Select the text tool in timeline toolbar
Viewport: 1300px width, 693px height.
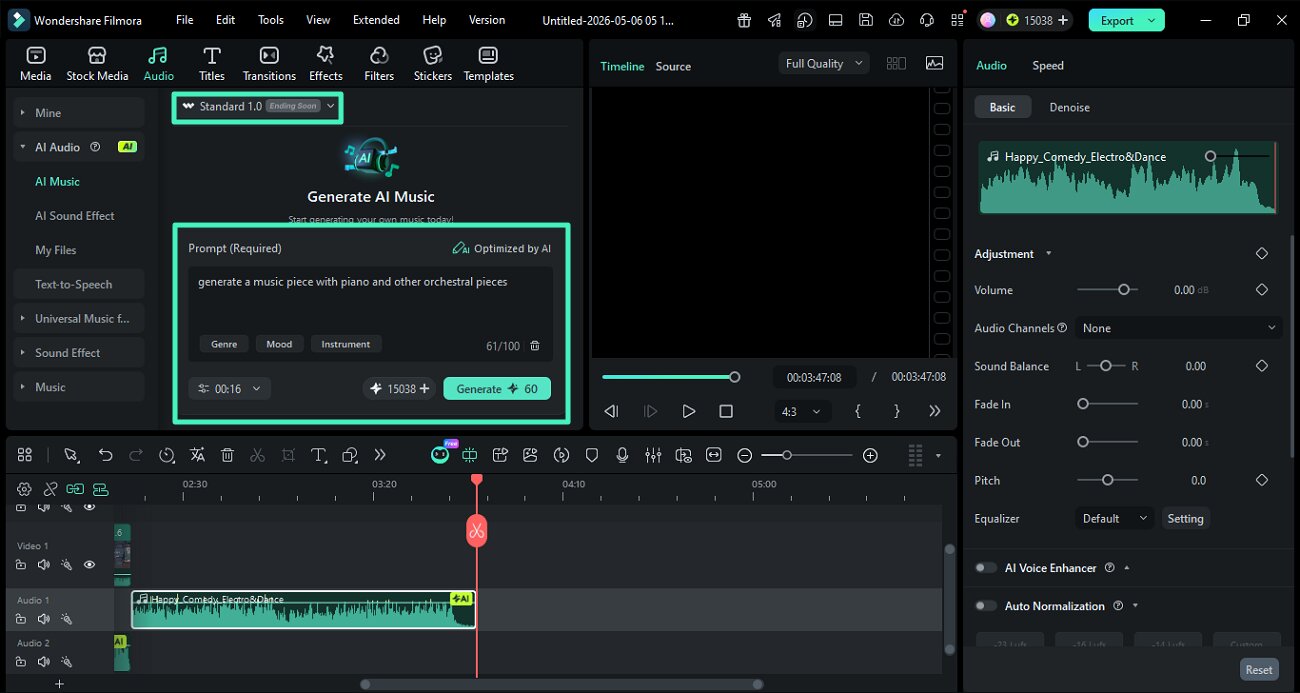click(x=319, y=455)
